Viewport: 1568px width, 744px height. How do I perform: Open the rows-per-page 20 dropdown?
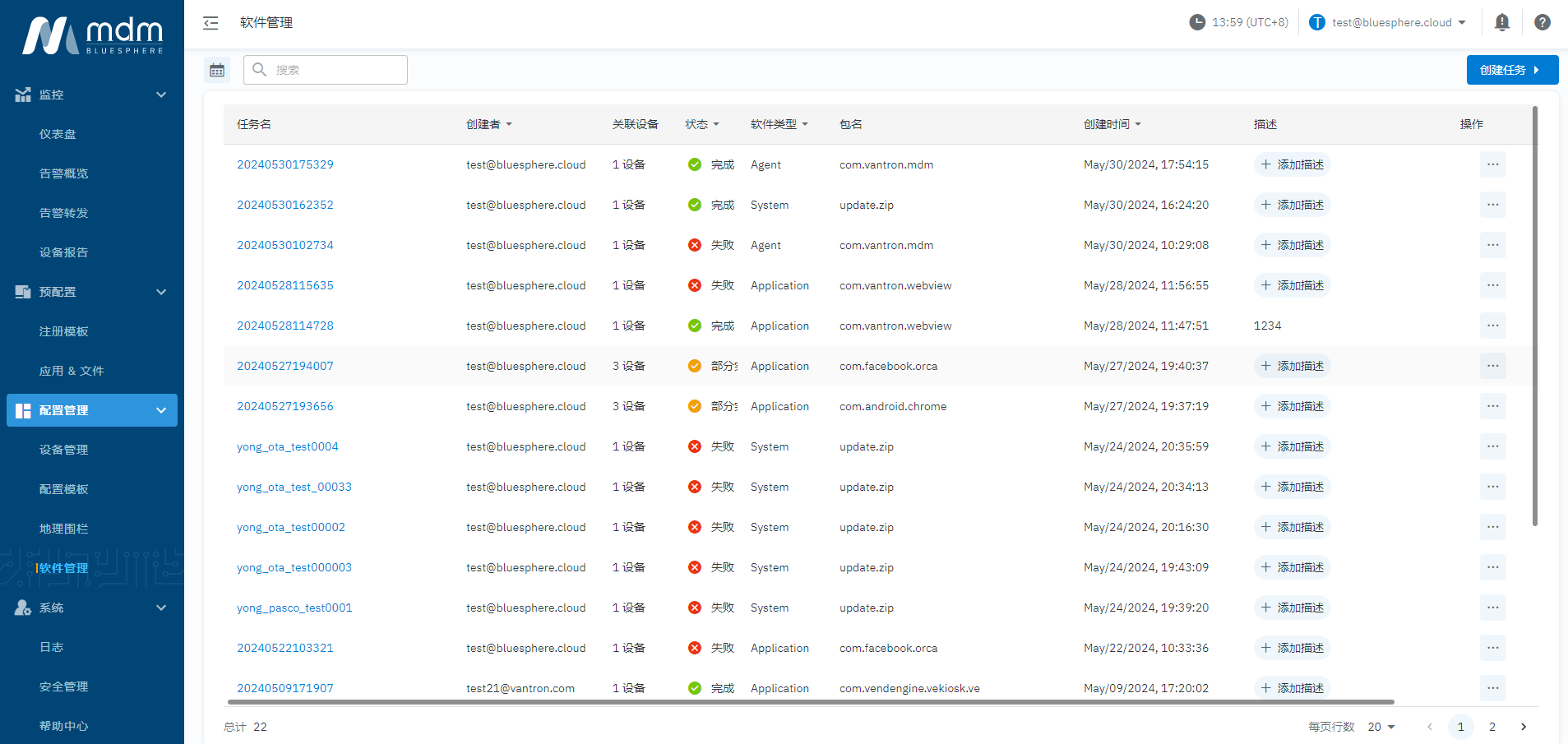(x=1380, y=727)
